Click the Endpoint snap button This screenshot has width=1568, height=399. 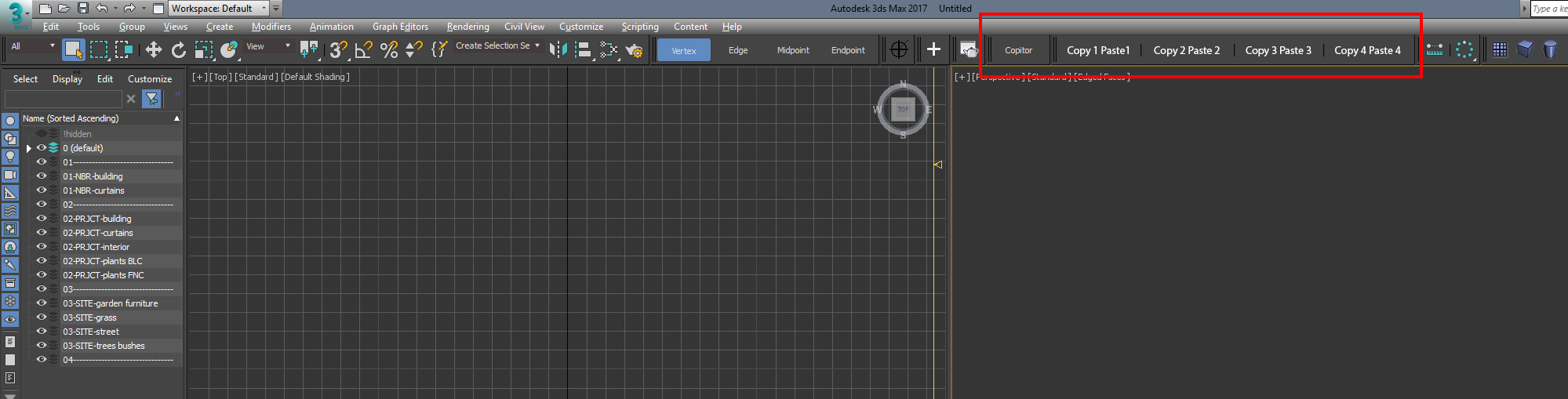848,50
